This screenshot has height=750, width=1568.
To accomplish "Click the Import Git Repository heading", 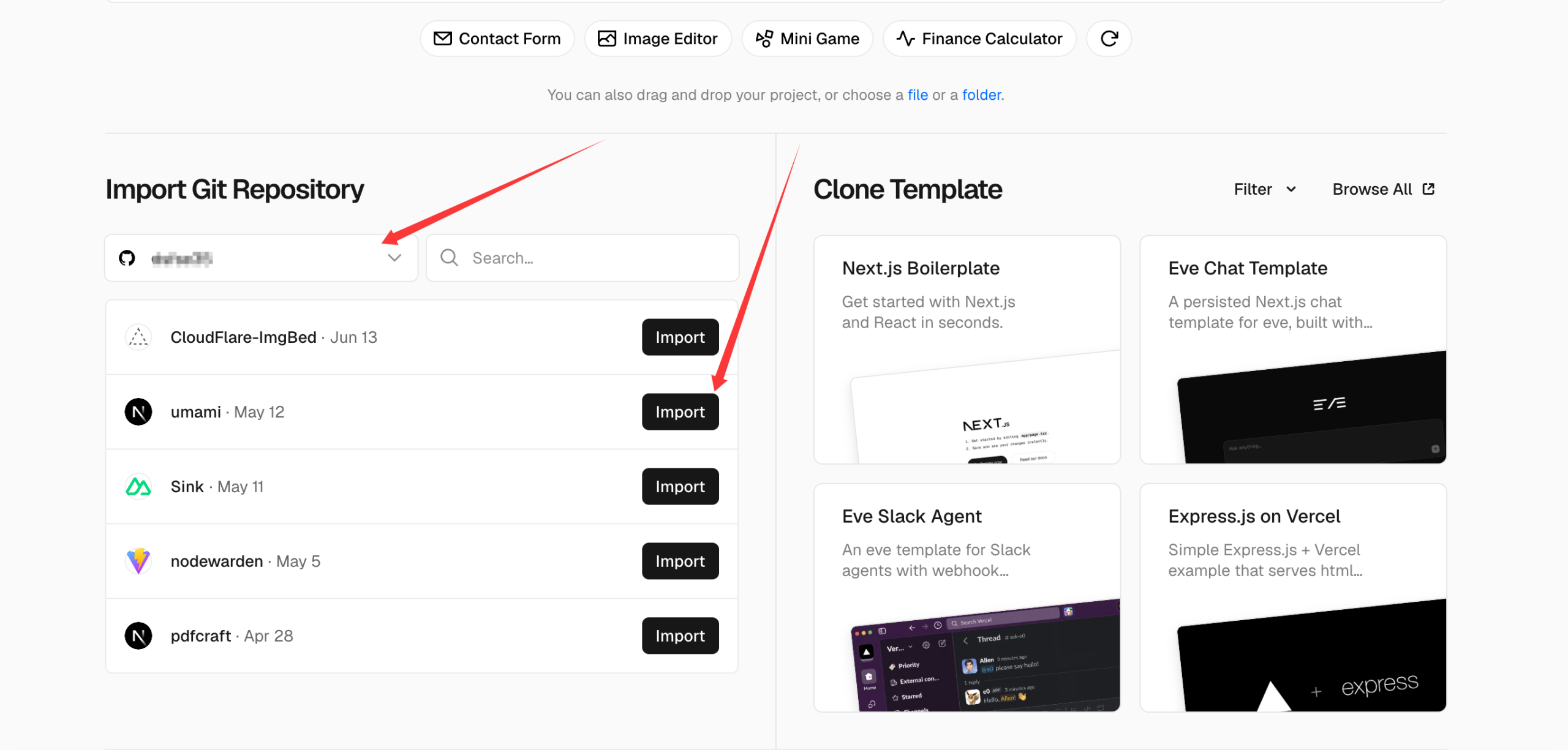I will [x=235, y=189].
